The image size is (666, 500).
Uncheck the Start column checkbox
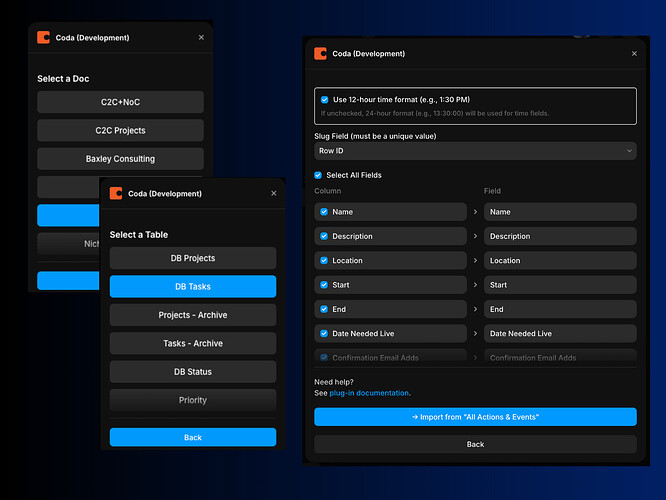[324, 285]
